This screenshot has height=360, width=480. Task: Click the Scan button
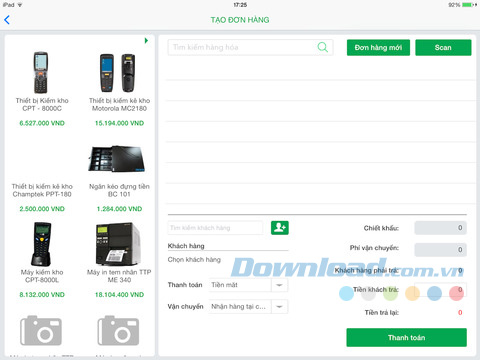click(443, 48)
